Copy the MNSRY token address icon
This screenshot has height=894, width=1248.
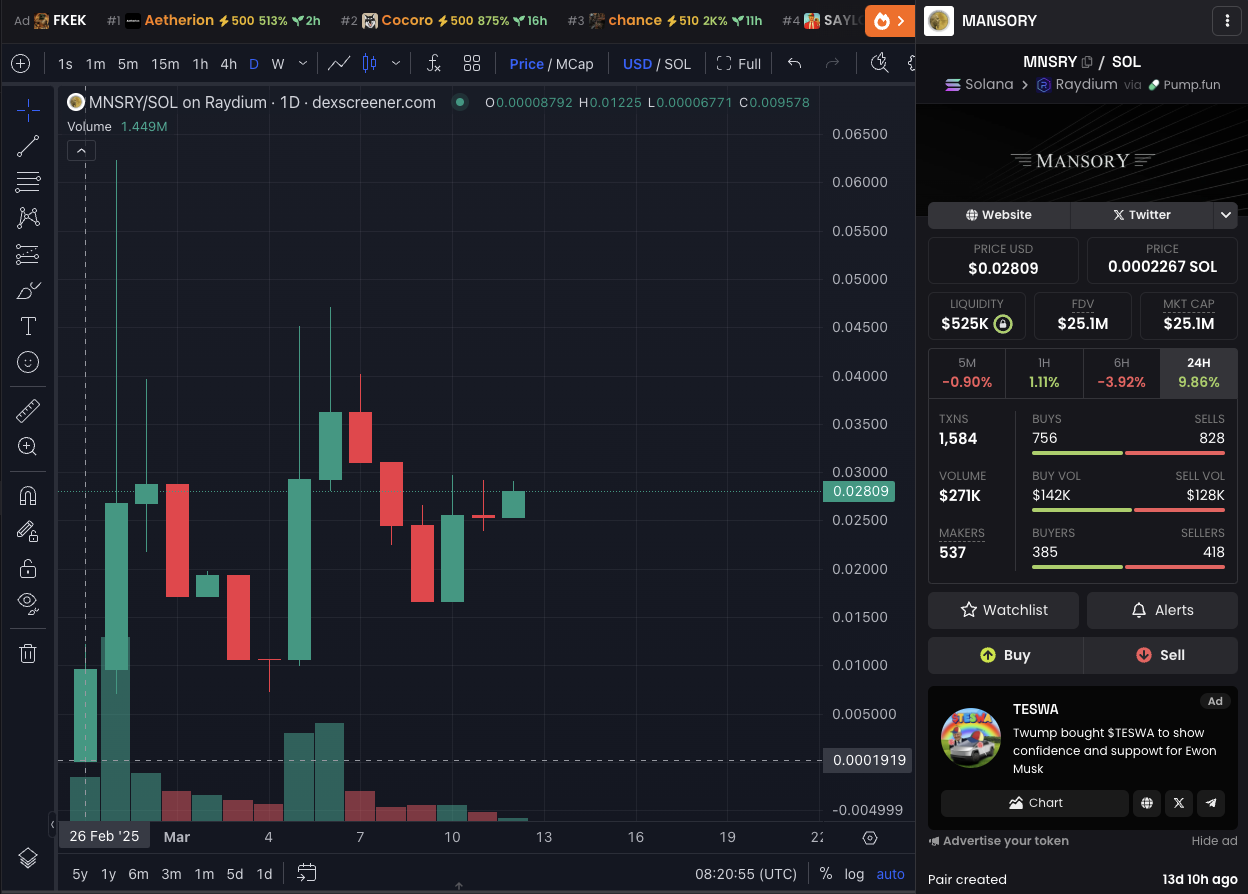(x=1086, y=62)
